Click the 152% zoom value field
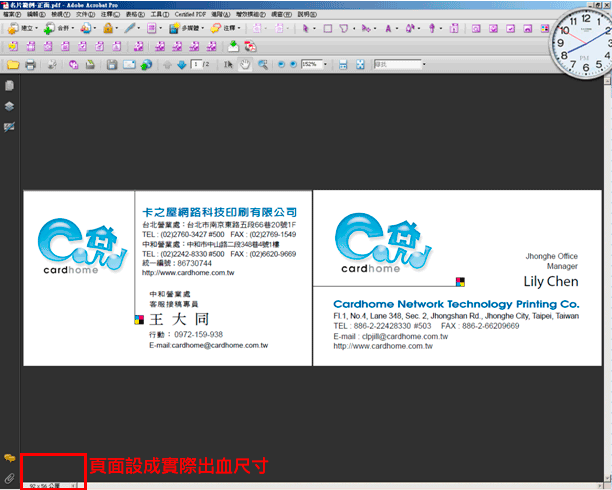The height and width of the screenshot is (490, 612). tap(311, 64)
